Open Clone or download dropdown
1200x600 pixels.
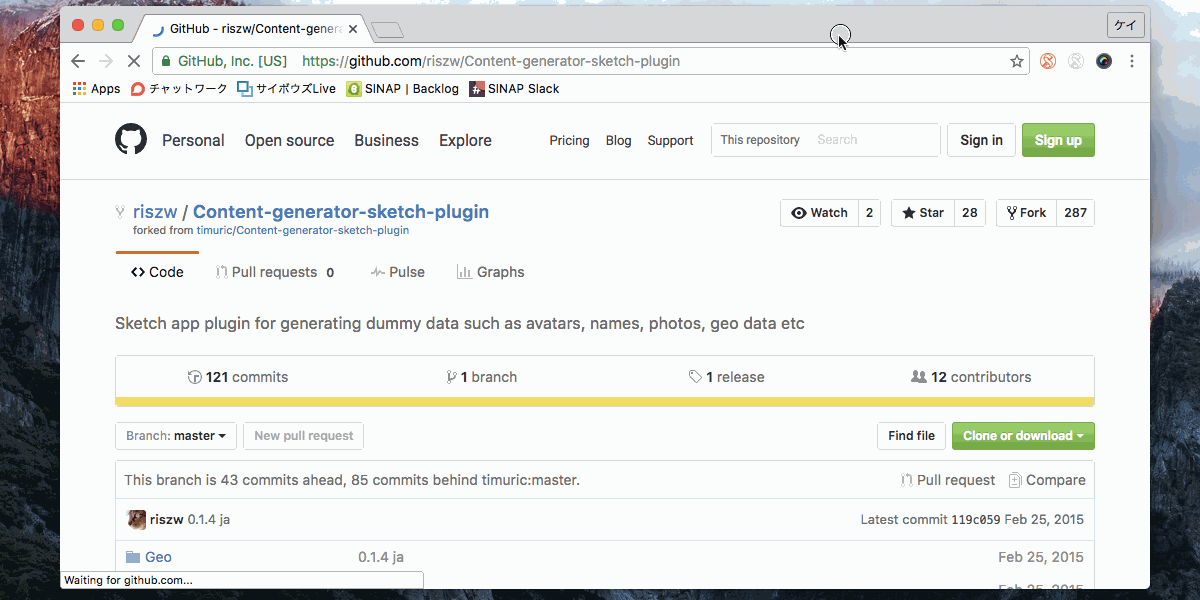pyautogui.click(x=1023, y=436)
